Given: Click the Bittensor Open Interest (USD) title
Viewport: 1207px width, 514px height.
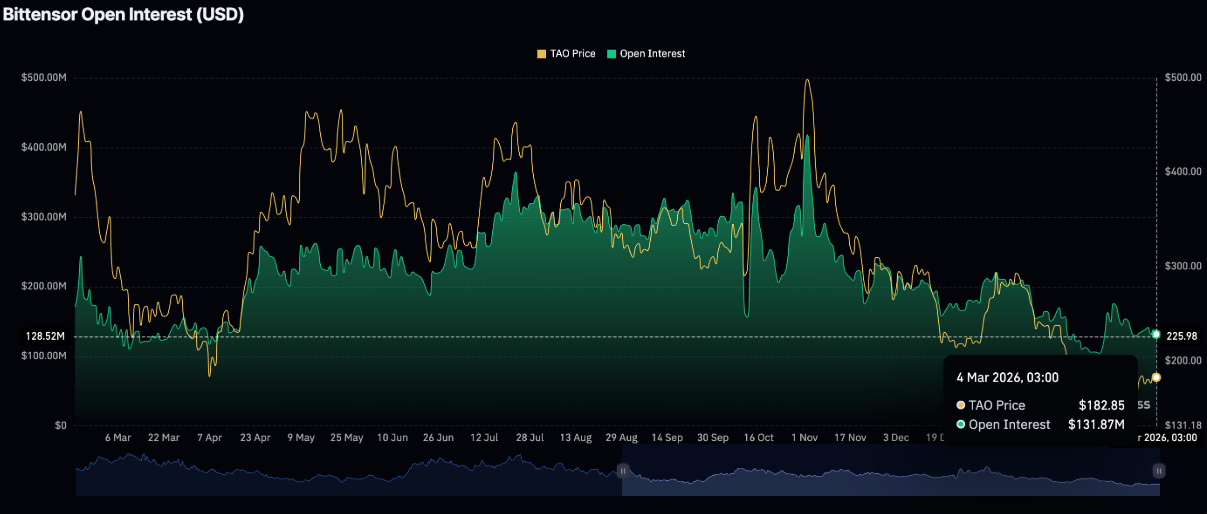Looking at the screenshot, I should pos(122,15).
